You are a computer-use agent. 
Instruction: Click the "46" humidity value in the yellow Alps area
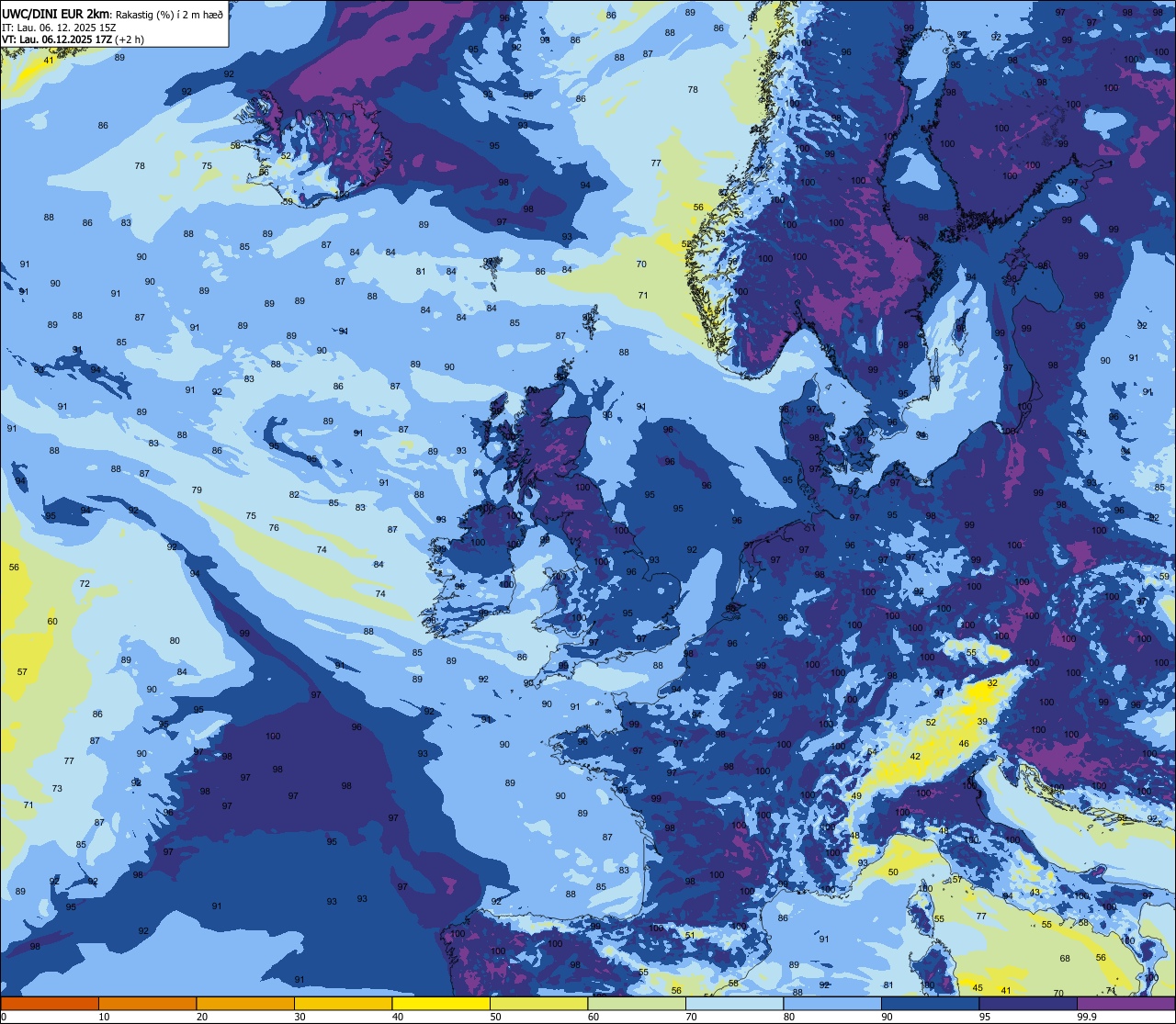[x=964, y=744]
